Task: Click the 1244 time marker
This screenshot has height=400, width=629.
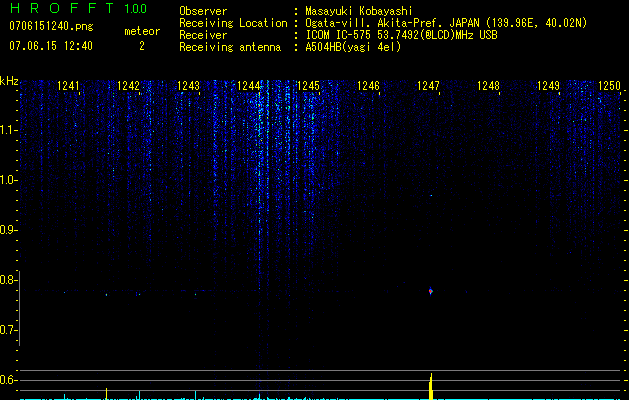Action: (x=248, y=85)
